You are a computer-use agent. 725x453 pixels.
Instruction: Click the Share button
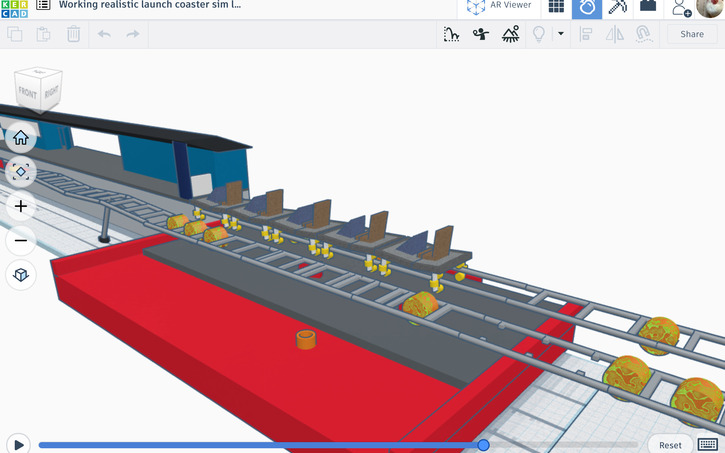pyautogui.click(x=692, y=34)
